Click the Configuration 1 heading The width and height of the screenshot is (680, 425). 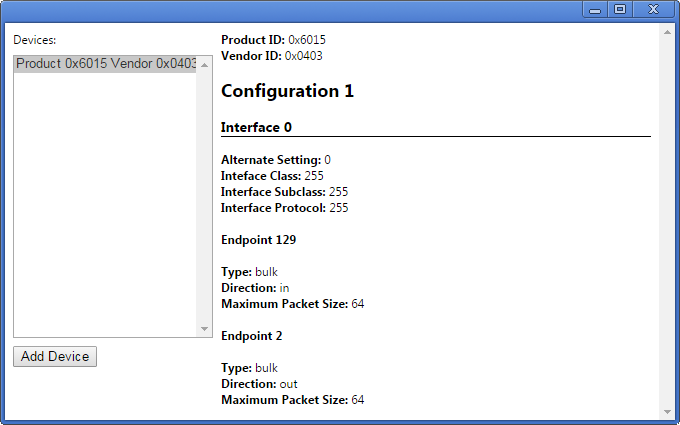click(287, 91)
